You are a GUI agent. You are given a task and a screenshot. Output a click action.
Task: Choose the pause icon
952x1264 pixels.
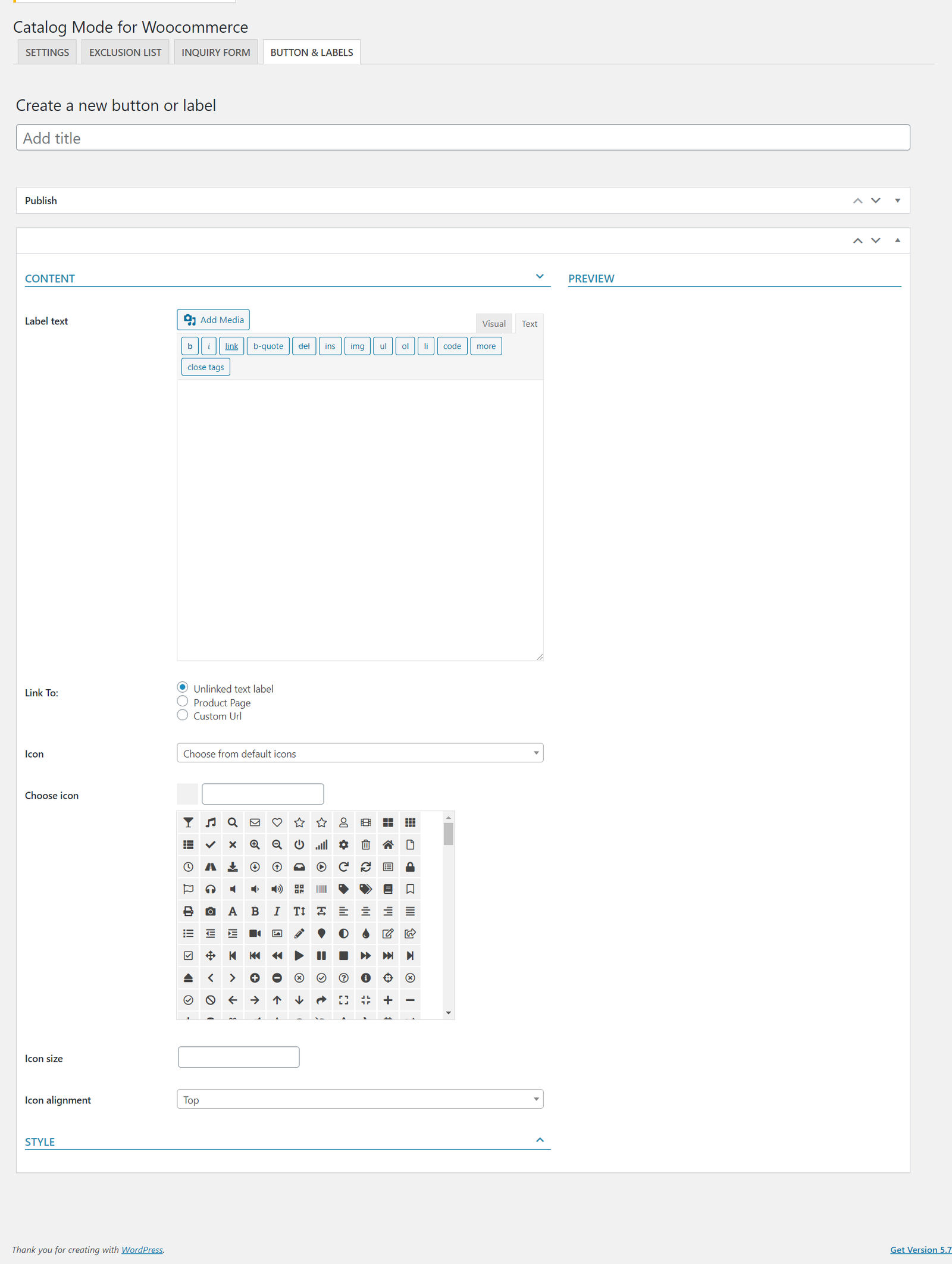321,956
